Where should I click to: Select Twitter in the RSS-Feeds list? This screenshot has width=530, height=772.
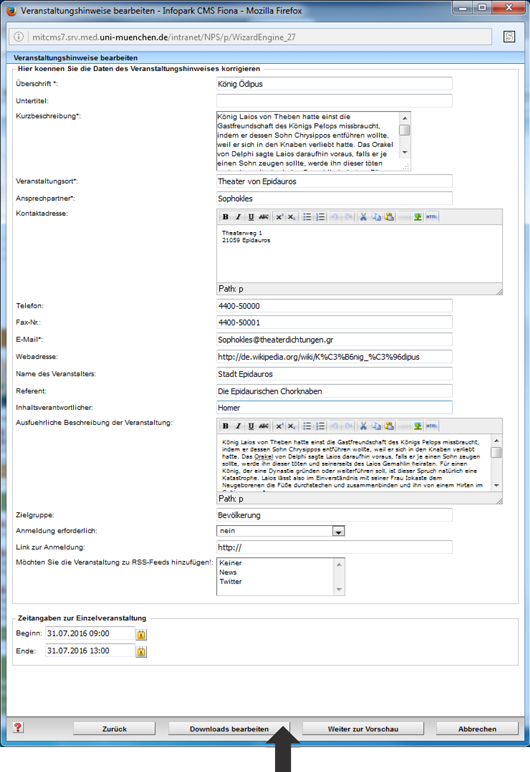pos(231,581)
